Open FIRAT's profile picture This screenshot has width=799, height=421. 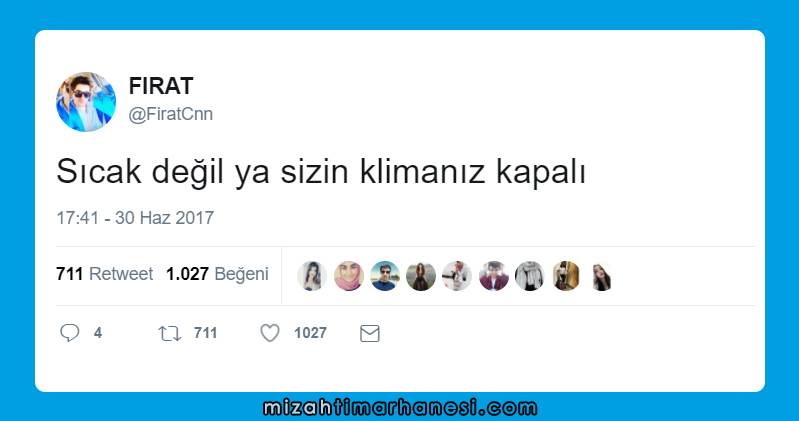point(86,102)
